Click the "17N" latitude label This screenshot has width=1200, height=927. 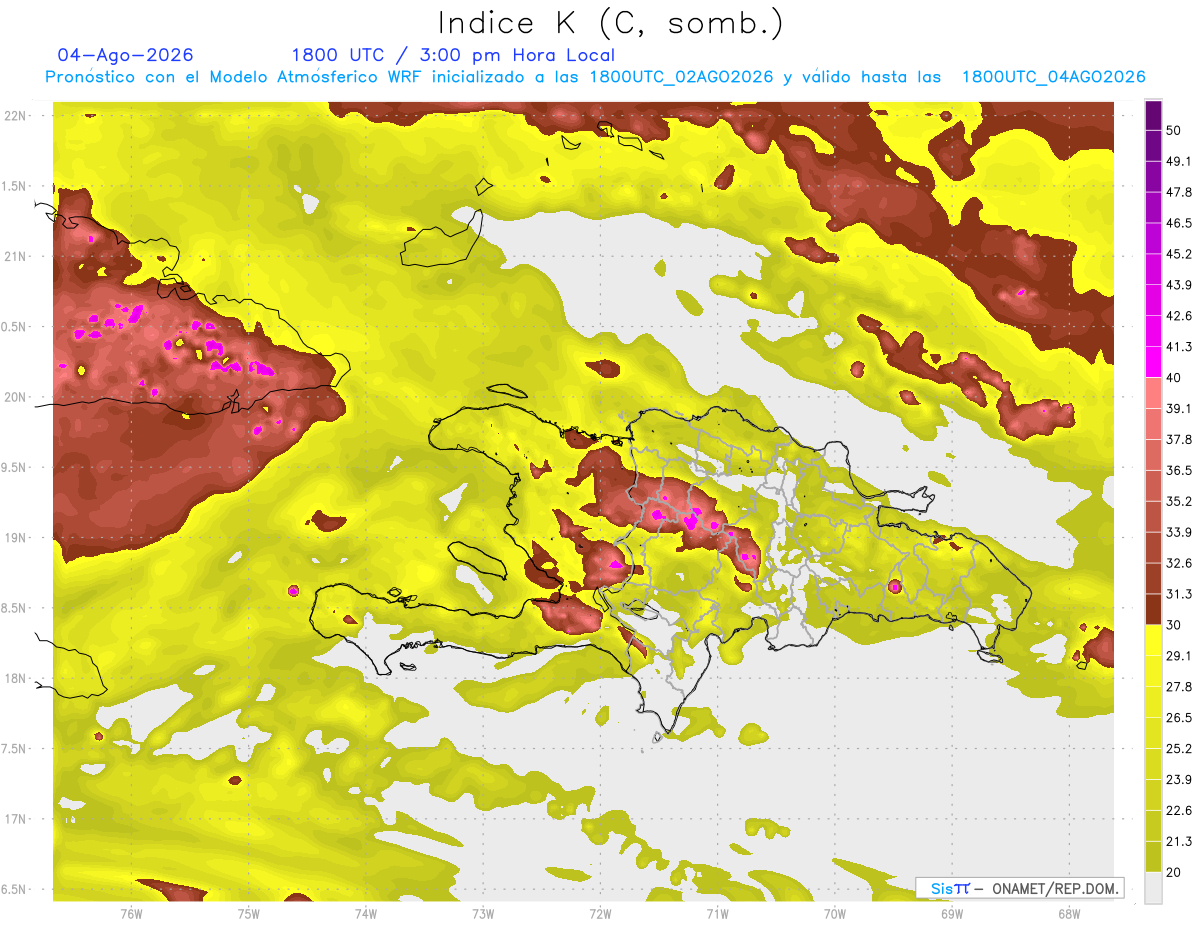17,819
